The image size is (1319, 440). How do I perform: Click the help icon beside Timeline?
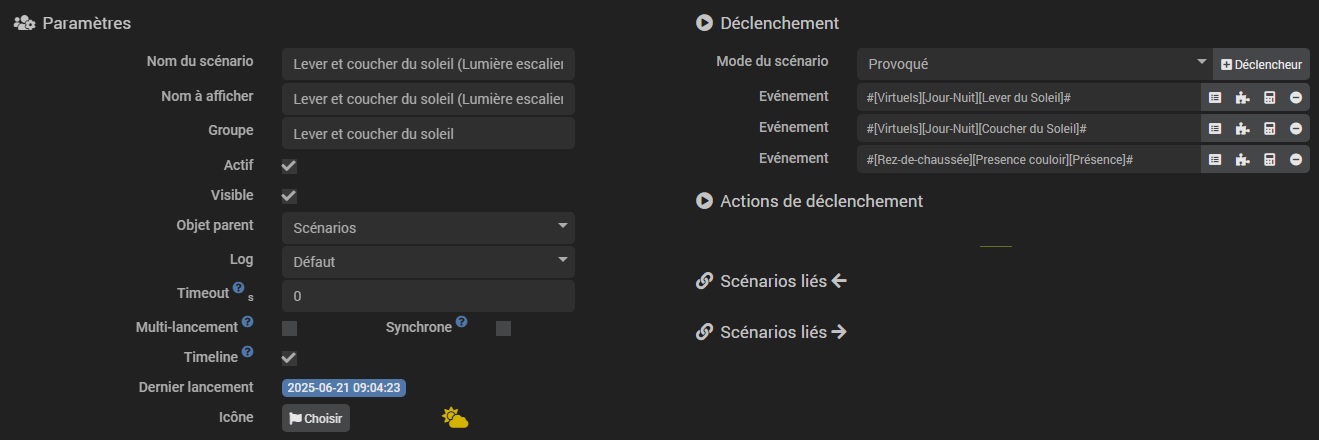click(247, 352)
